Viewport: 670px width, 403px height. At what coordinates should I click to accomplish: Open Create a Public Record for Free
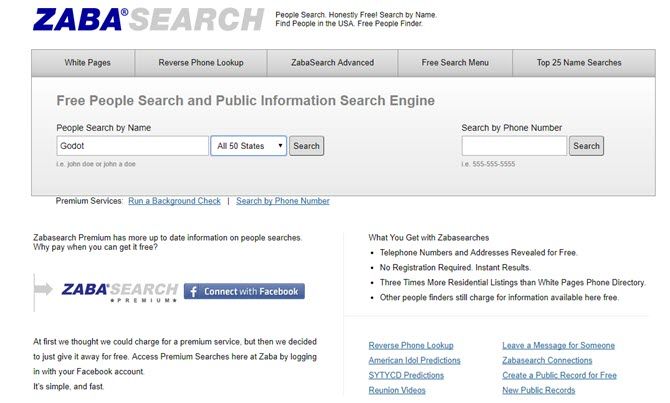point(559,375)
